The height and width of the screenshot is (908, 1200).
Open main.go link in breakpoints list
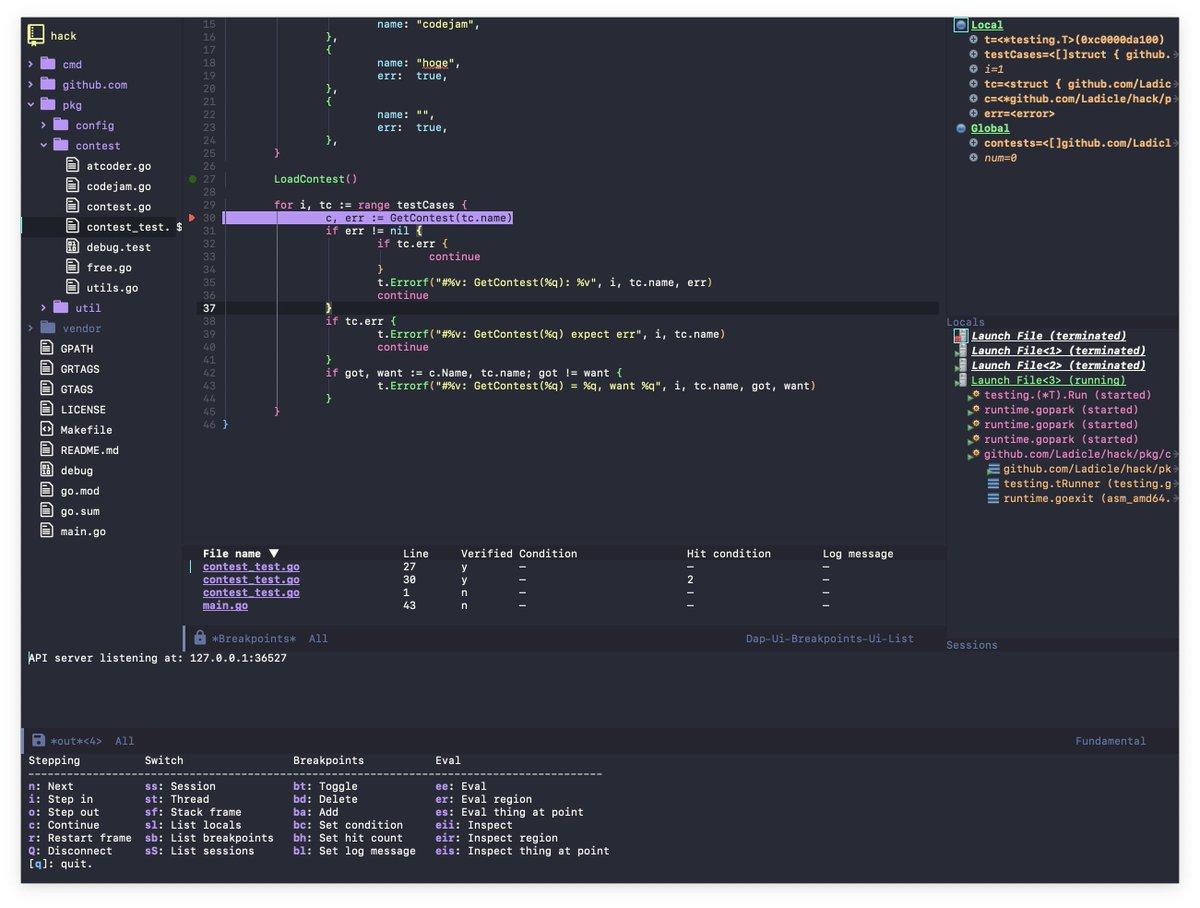226,606
